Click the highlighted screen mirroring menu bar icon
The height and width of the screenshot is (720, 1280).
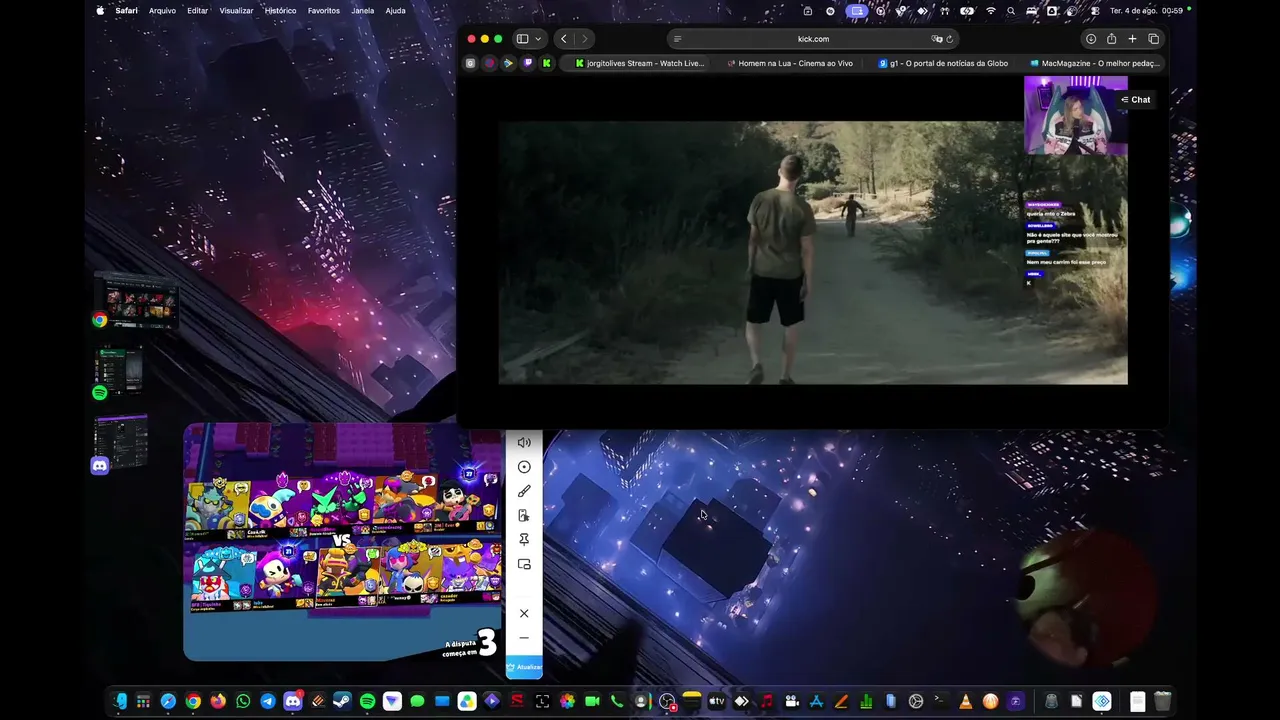click(x=856, y=11)
